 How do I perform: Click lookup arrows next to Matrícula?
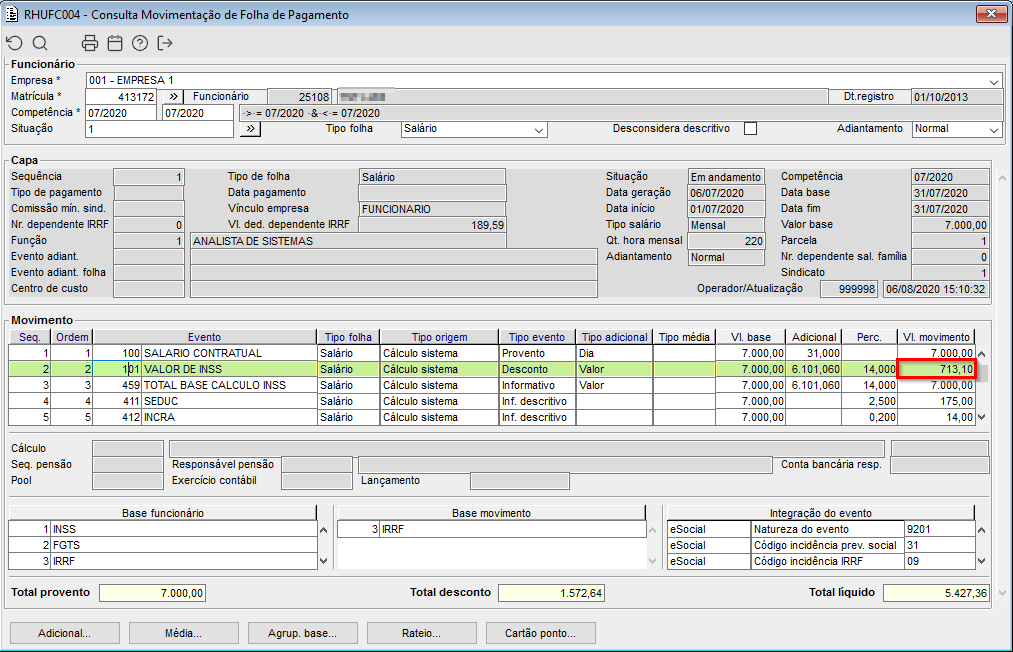(x=172, y=97)
